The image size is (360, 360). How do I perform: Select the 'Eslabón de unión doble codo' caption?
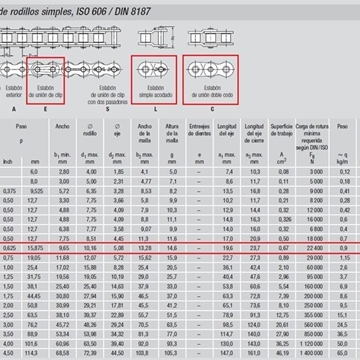[212, 91]
